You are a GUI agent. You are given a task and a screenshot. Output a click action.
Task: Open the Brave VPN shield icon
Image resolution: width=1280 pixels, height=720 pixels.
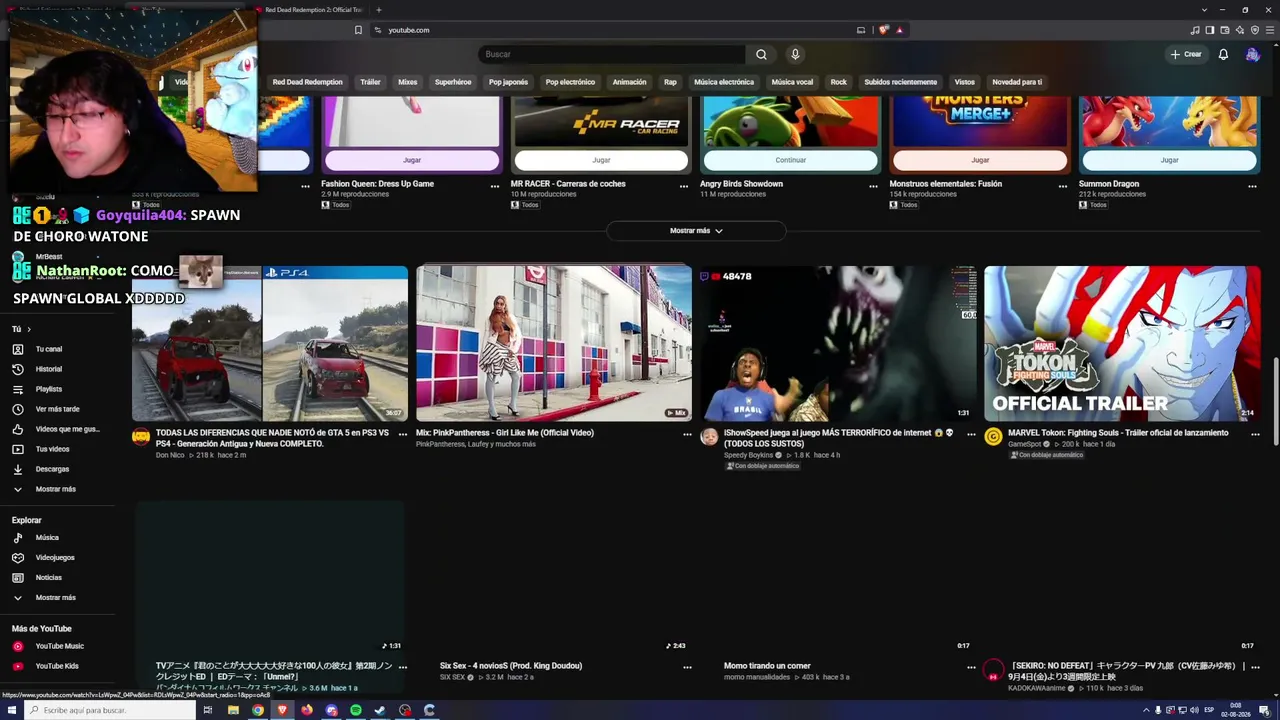1255,30
